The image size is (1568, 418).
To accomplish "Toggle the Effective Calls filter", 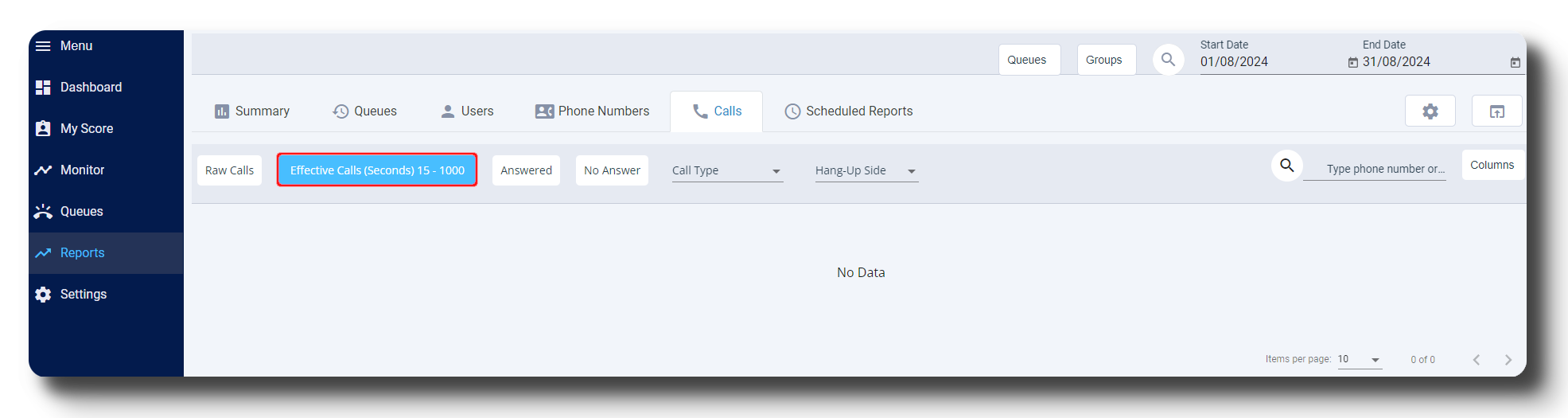I will (377, 170).
